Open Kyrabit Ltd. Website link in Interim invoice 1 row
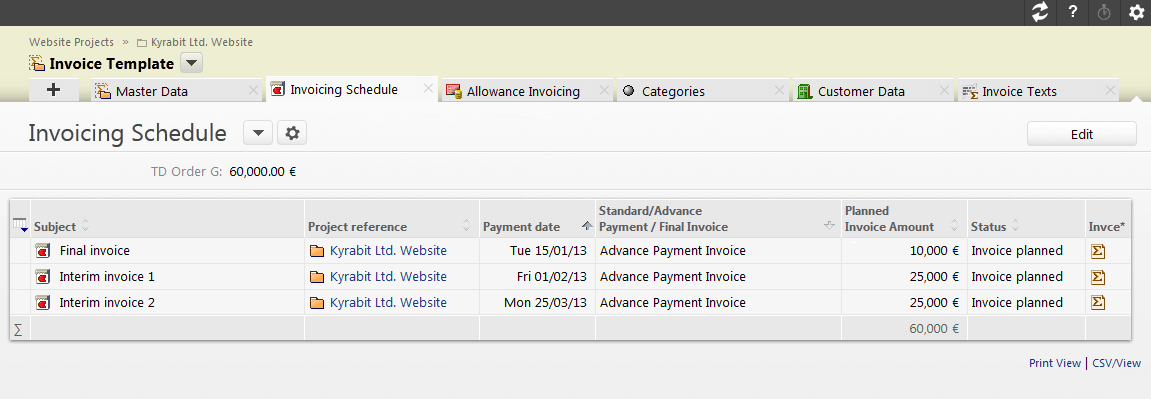The height and width of the screenshot is (399, 1151). 388,277
